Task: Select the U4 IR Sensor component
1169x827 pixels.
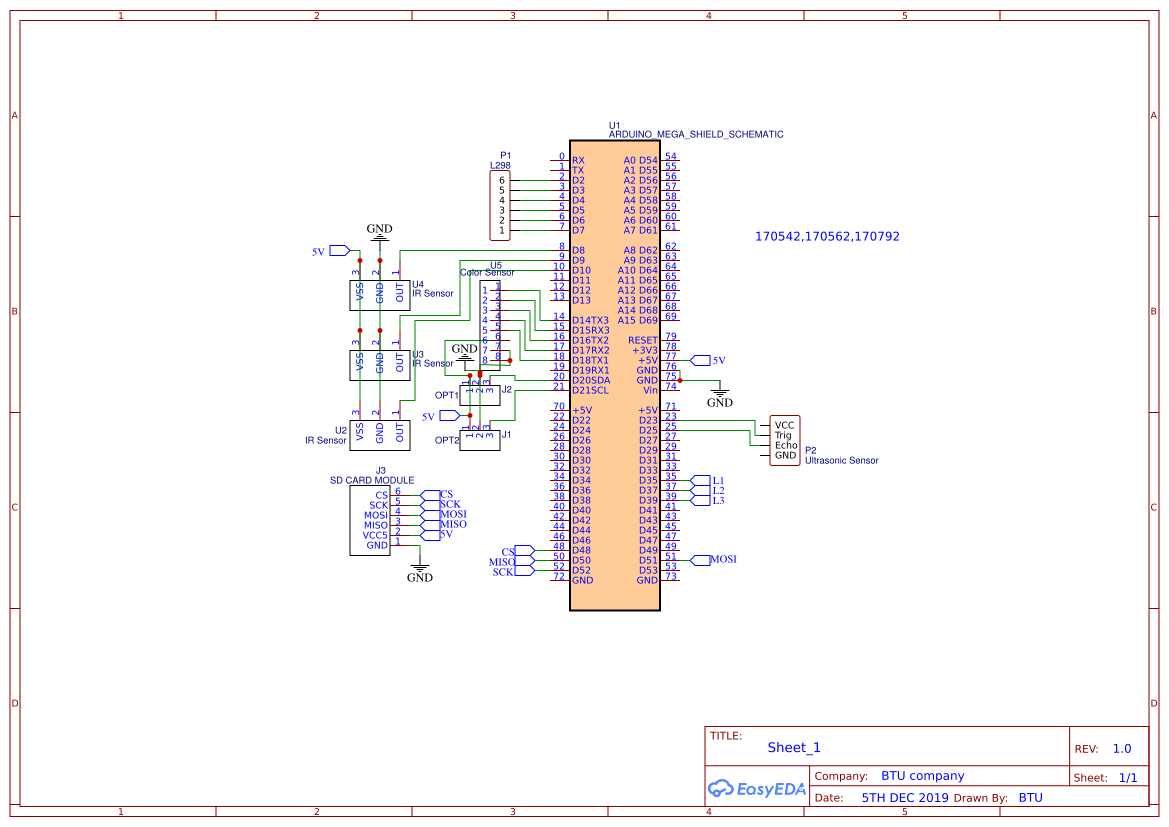Action: pyautogui.click(x=380, y=295)
